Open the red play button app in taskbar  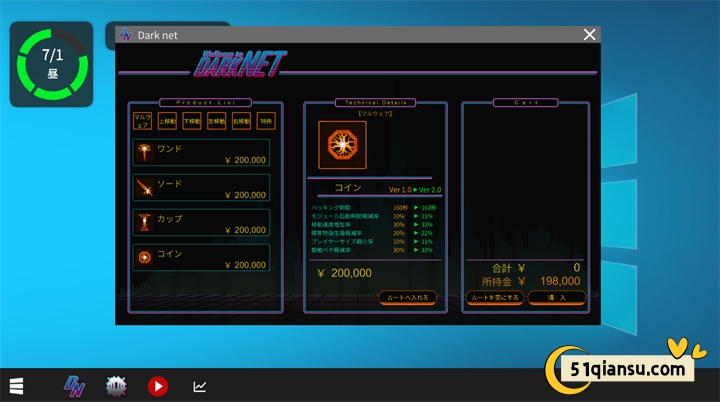pos(158,386)
